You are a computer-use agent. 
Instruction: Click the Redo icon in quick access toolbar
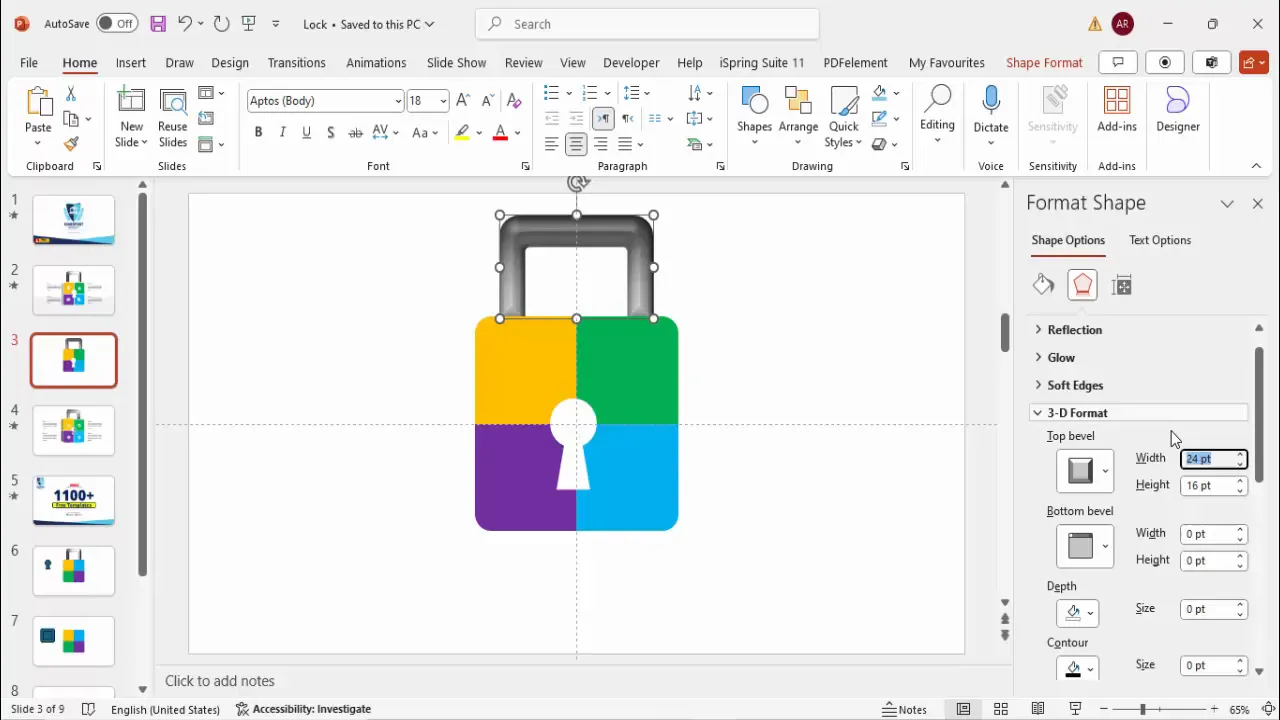coord(221,23)
